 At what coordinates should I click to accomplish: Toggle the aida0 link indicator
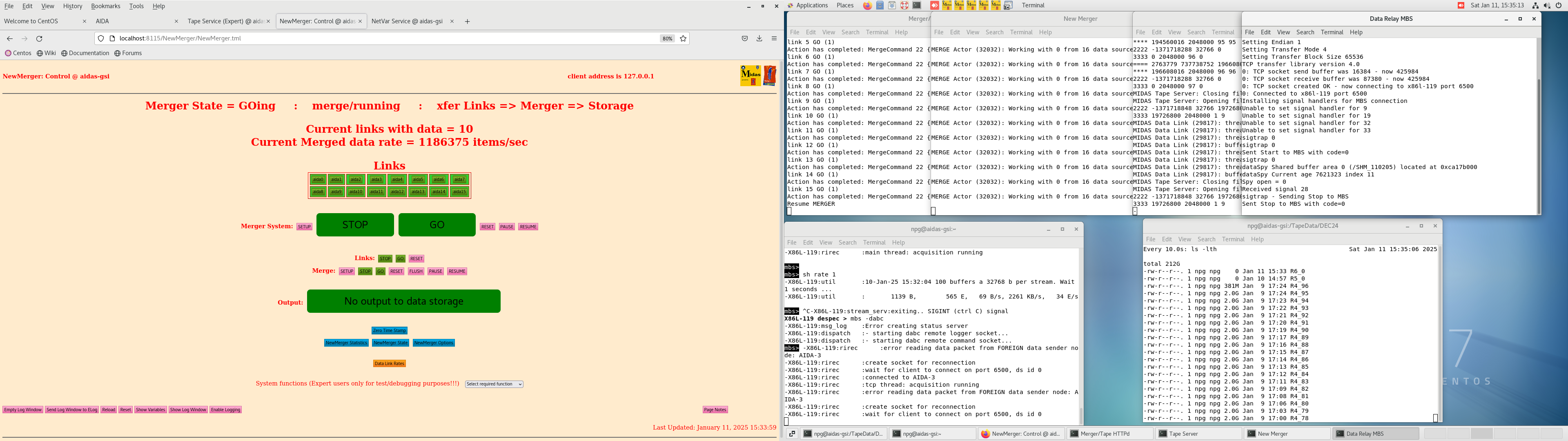[x=318, y=180]
